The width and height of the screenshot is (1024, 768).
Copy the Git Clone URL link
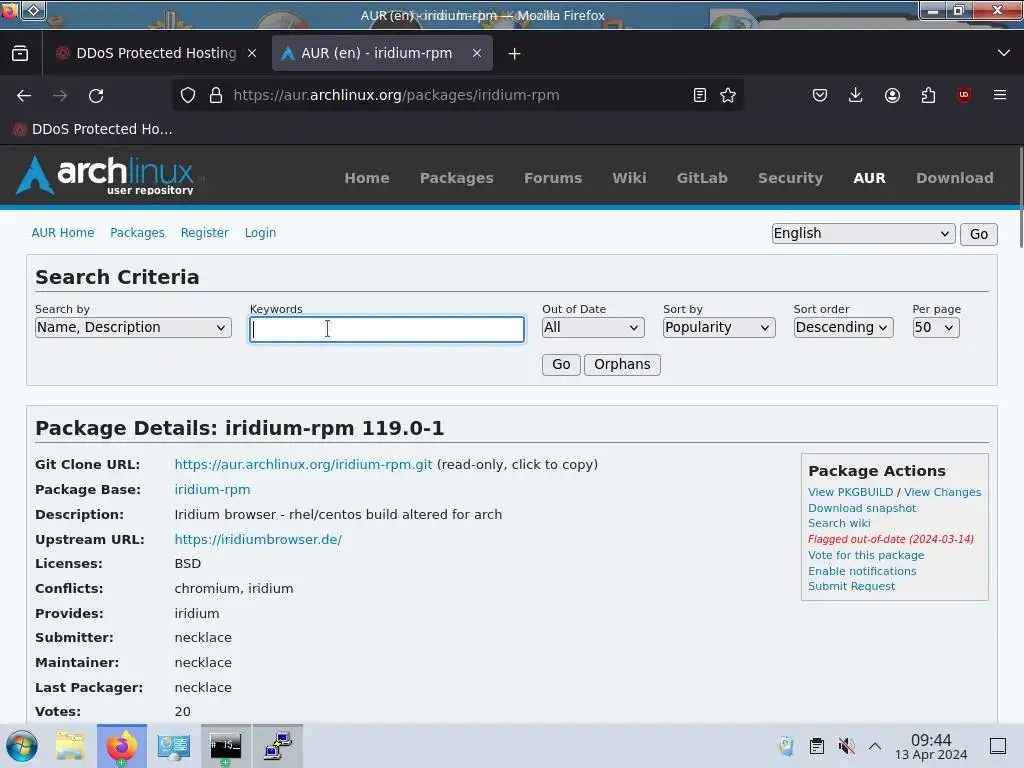(303, 464)
